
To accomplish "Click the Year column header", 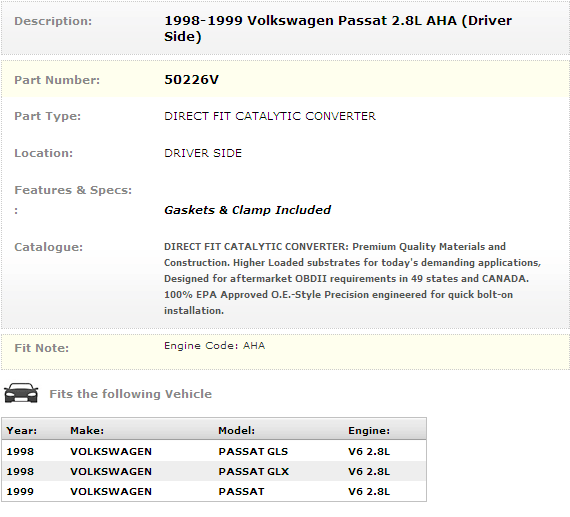I will pos(21,430).
